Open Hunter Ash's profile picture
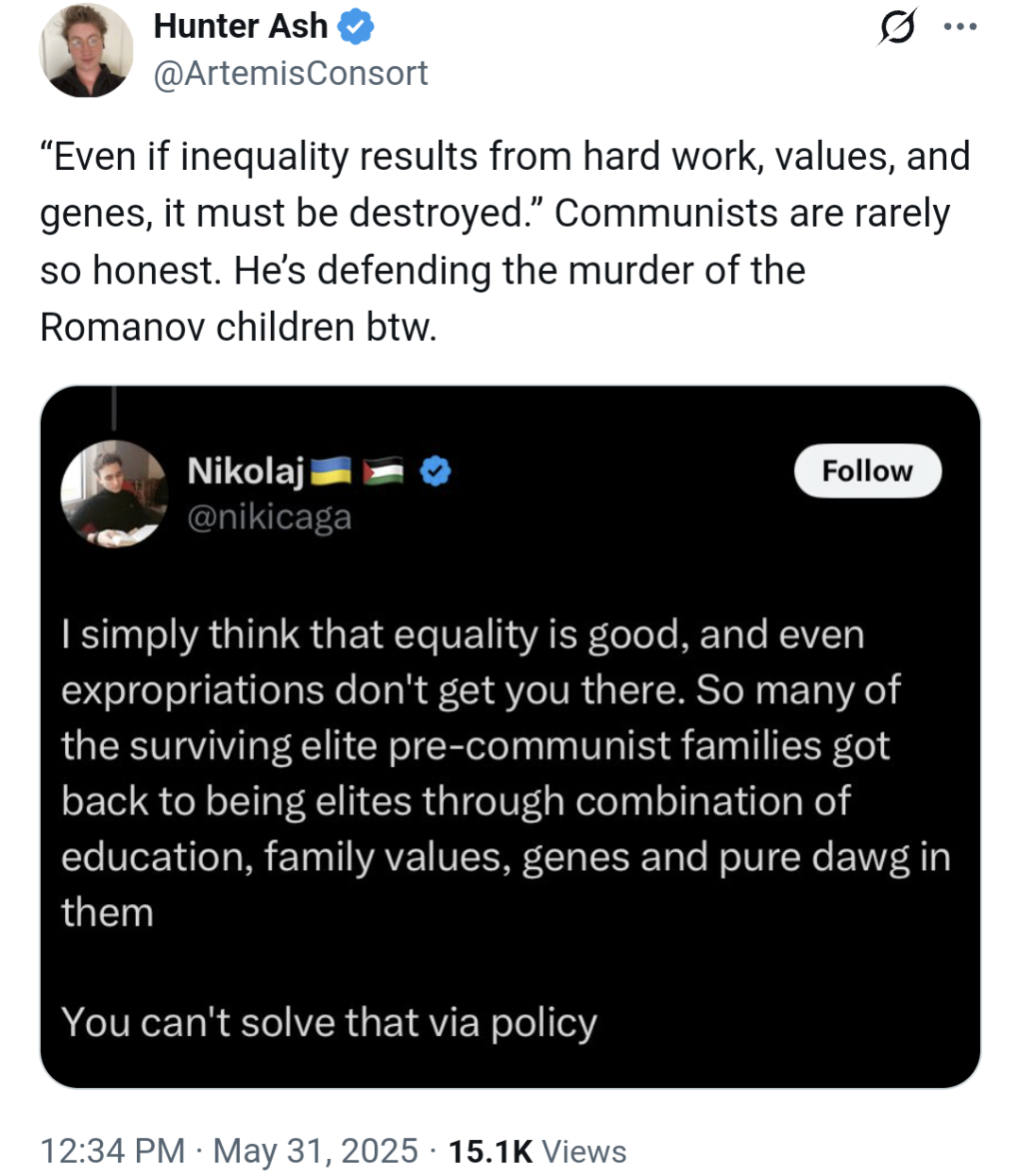Image resolution: width=1019 pixels, height=1176 pixels. click(x=86, y=50)
